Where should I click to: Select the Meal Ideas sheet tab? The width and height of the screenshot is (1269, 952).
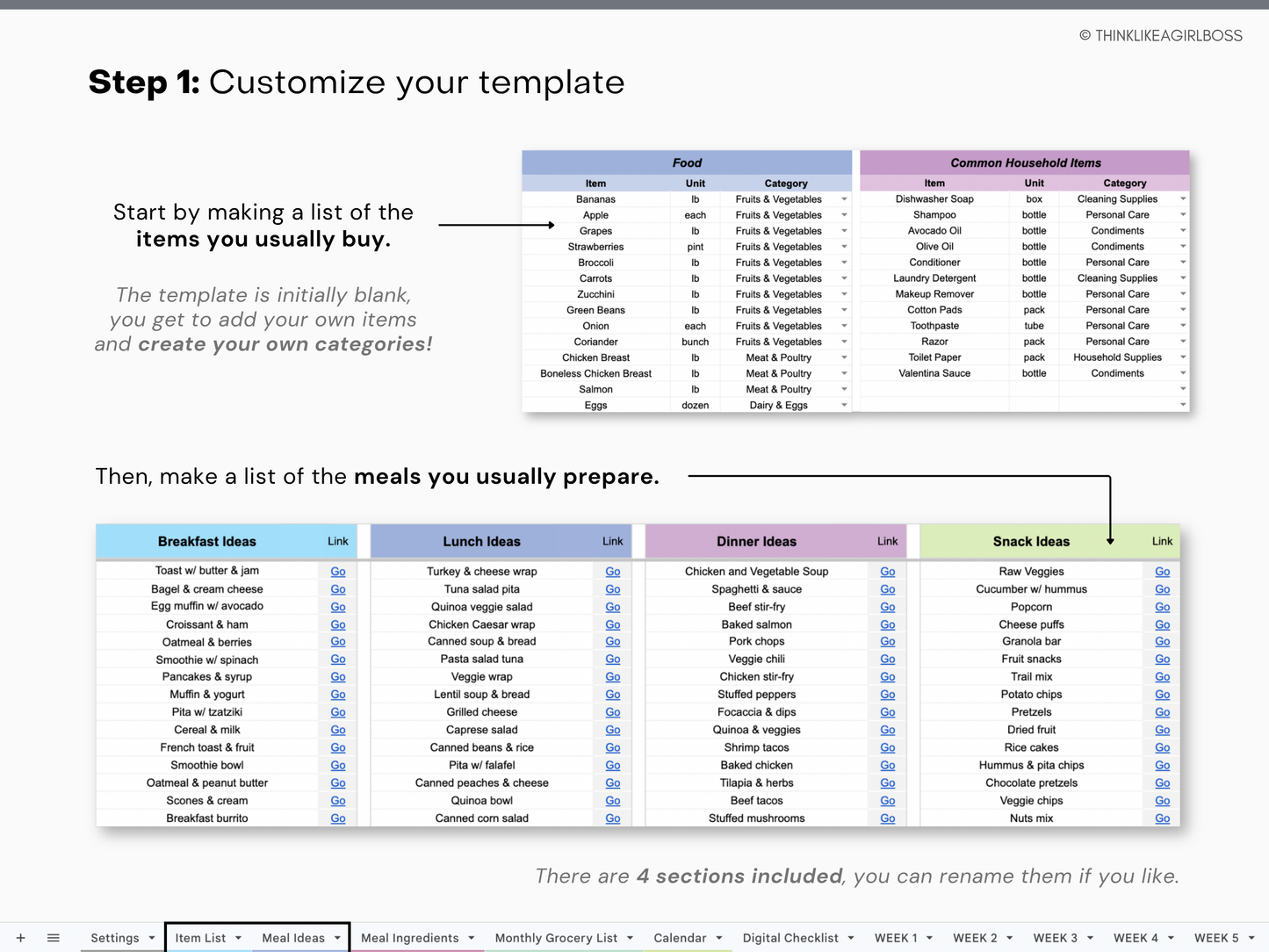coord(293,938)
